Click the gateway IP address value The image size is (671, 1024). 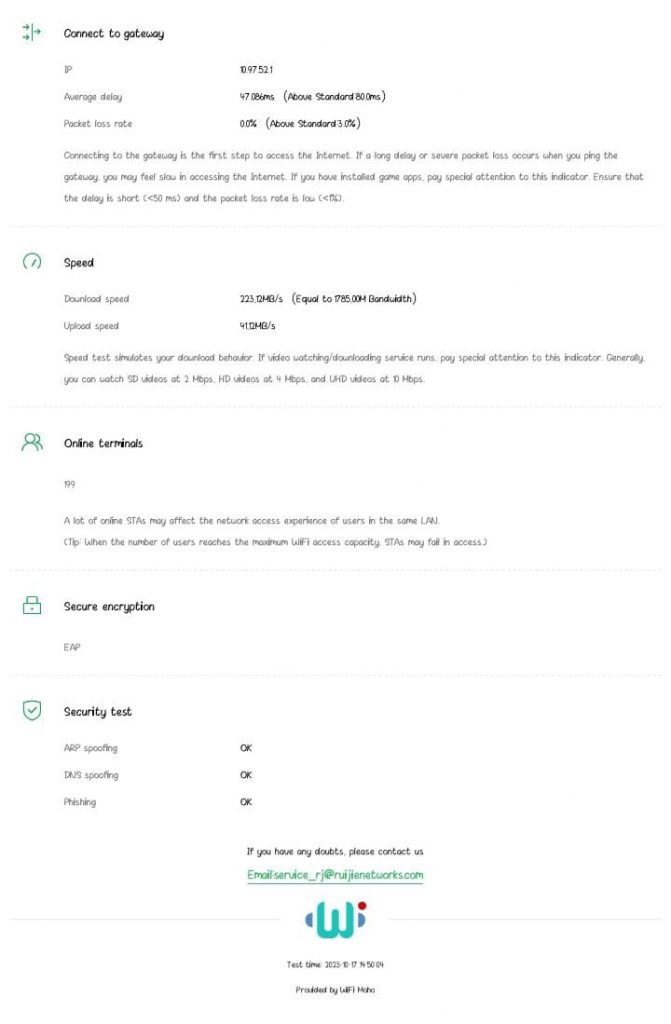(256, 70)
